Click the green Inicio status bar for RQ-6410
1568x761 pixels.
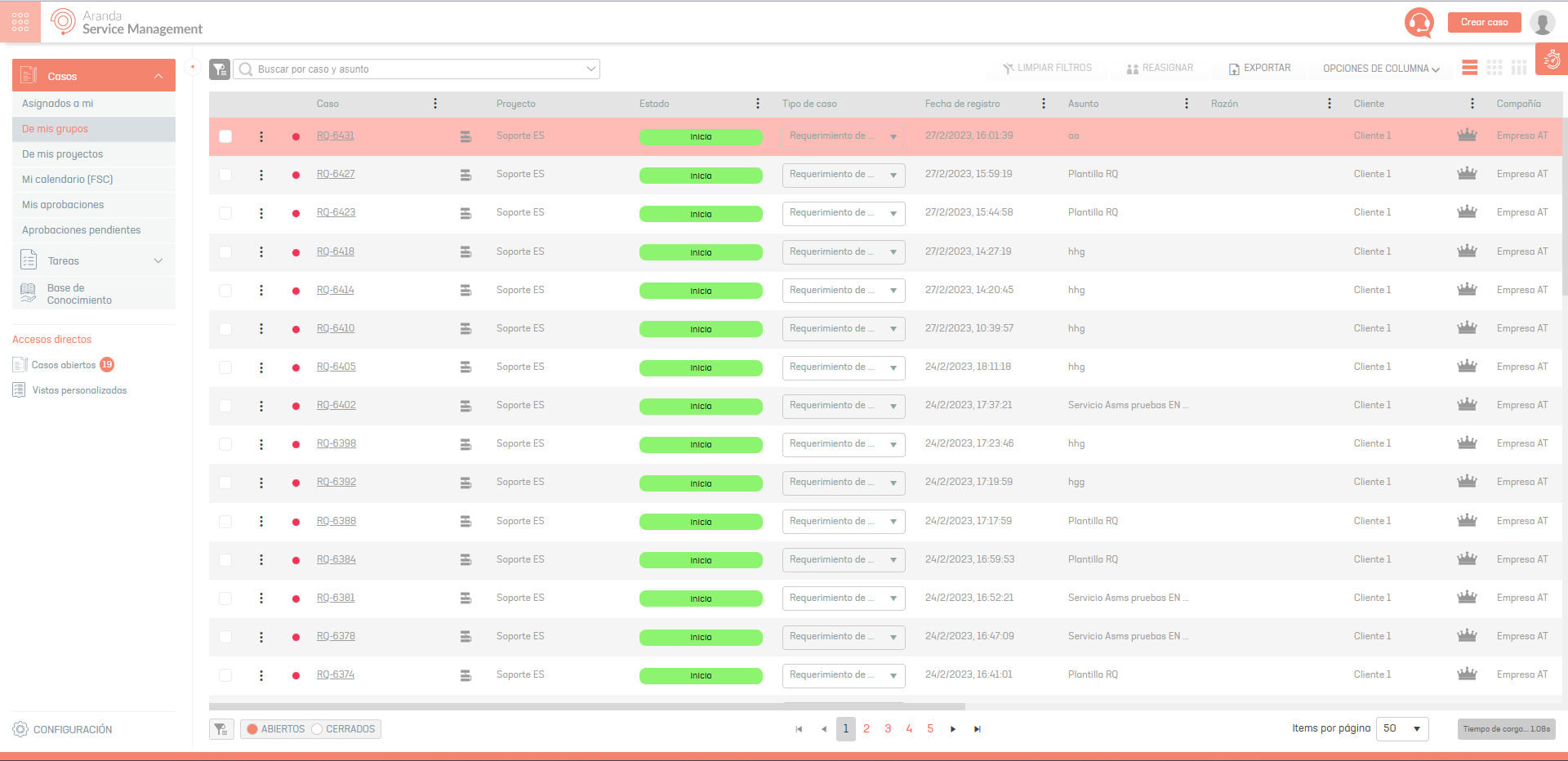[x=701, y=329]
